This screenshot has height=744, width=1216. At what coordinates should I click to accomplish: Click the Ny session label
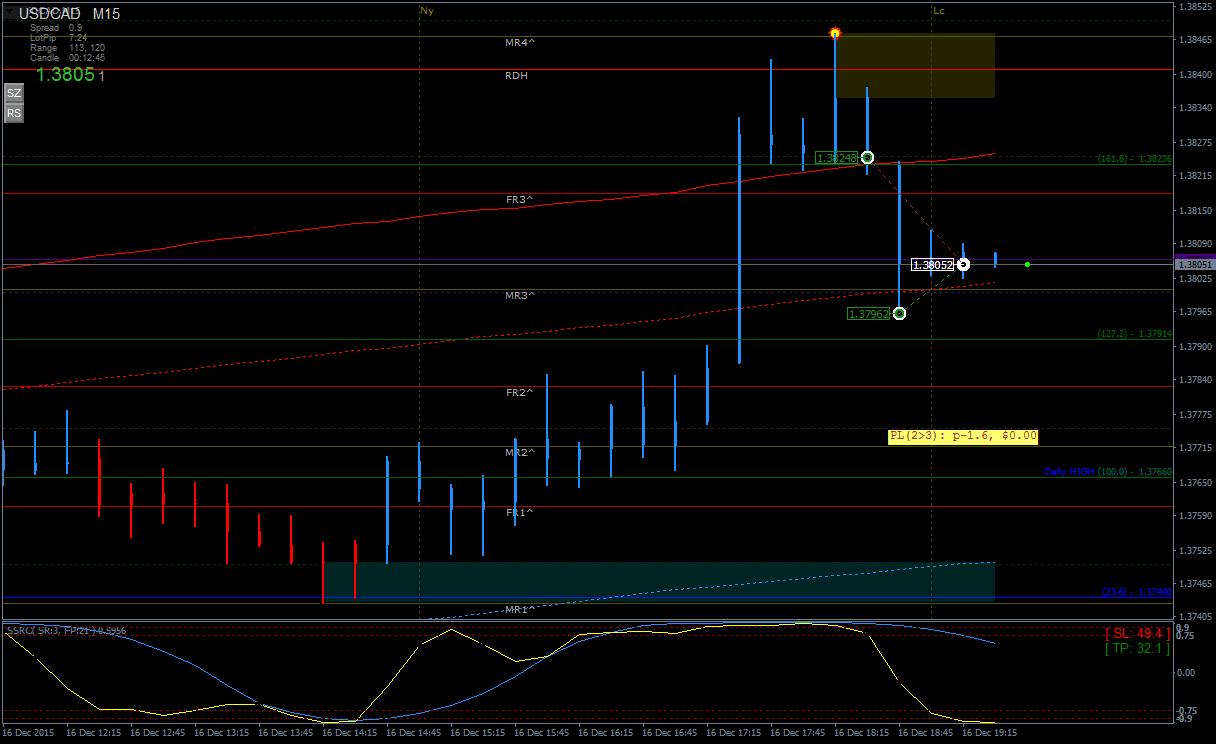(x=427, y=11)
